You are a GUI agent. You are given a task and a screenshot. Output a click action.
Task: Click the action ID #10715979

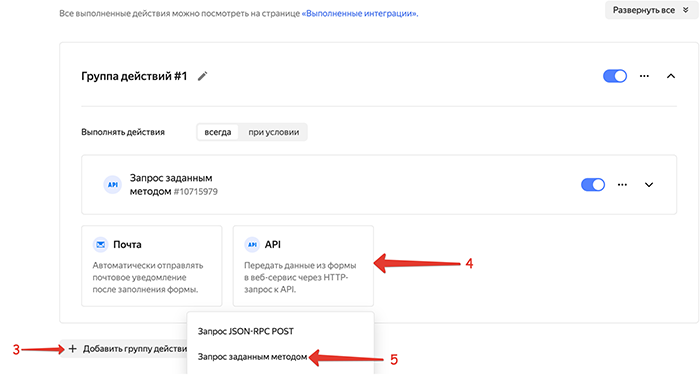pyautogui.click(x=196, y=192)
